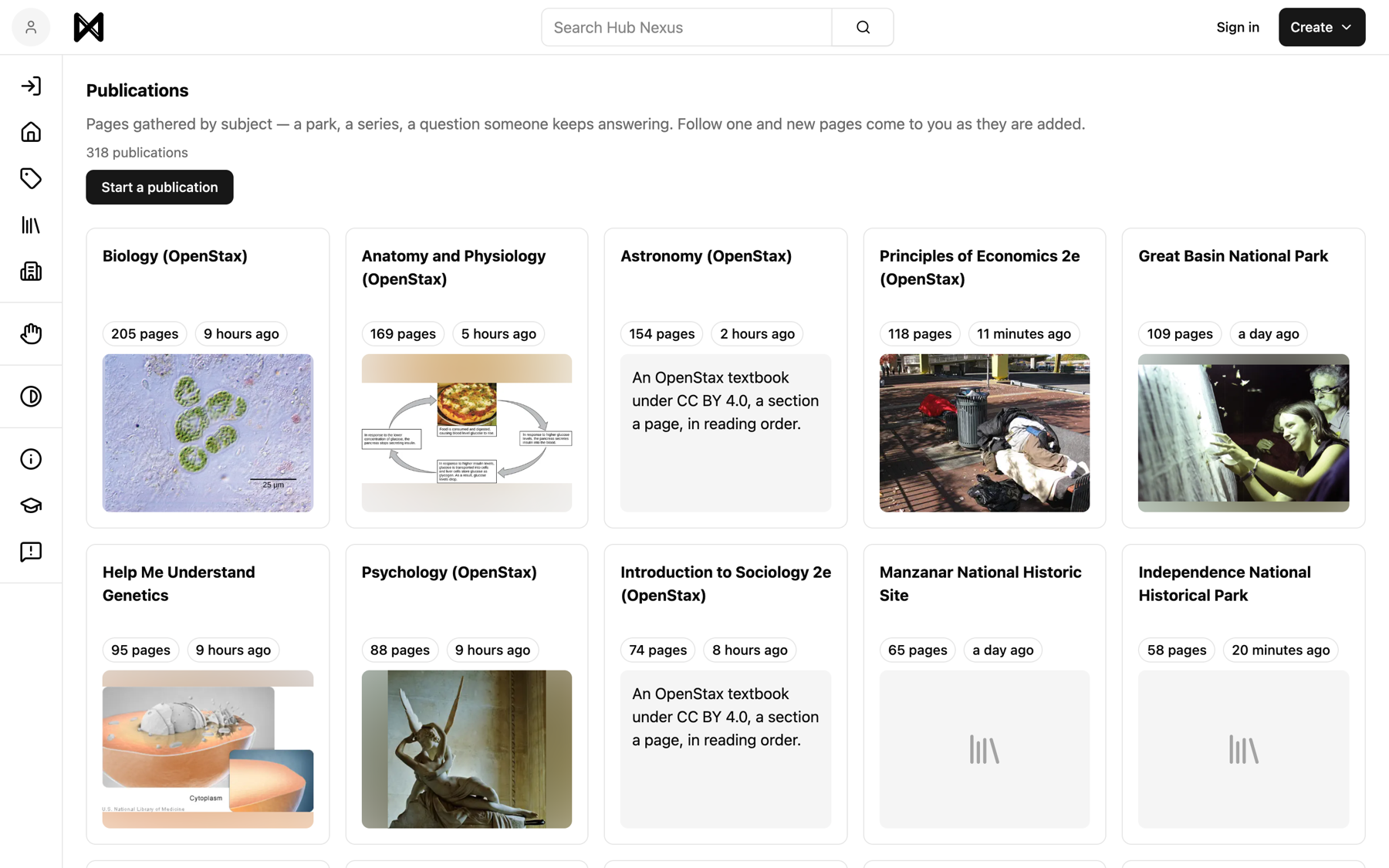Viewport: 1389px width, 868px height.
Task: Click the info circle icon in sidebar
Action: pyautogui.click(x=31, y=459)
